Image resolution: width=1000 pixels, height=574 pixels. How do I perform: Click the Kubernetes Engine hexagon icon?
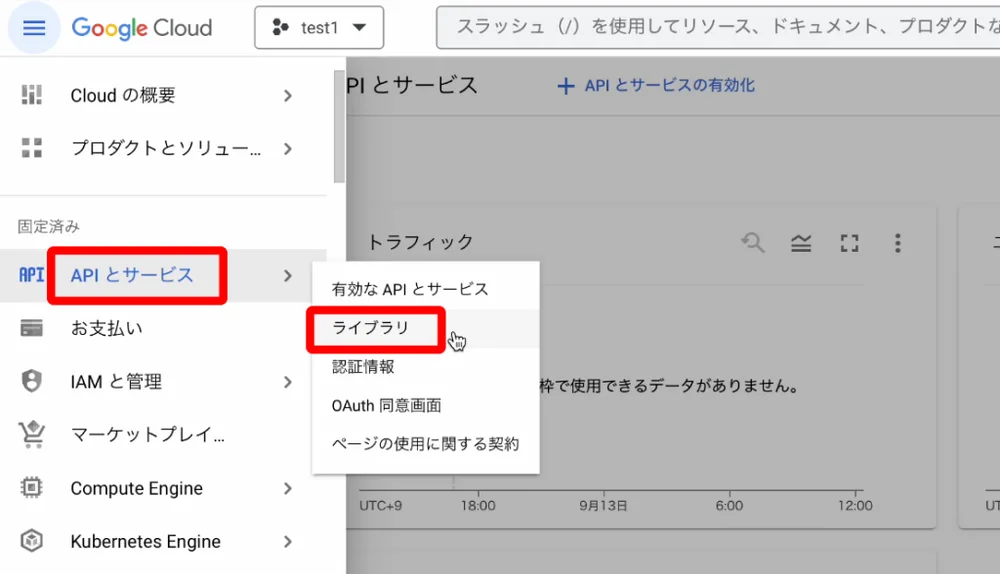point(31,541)
